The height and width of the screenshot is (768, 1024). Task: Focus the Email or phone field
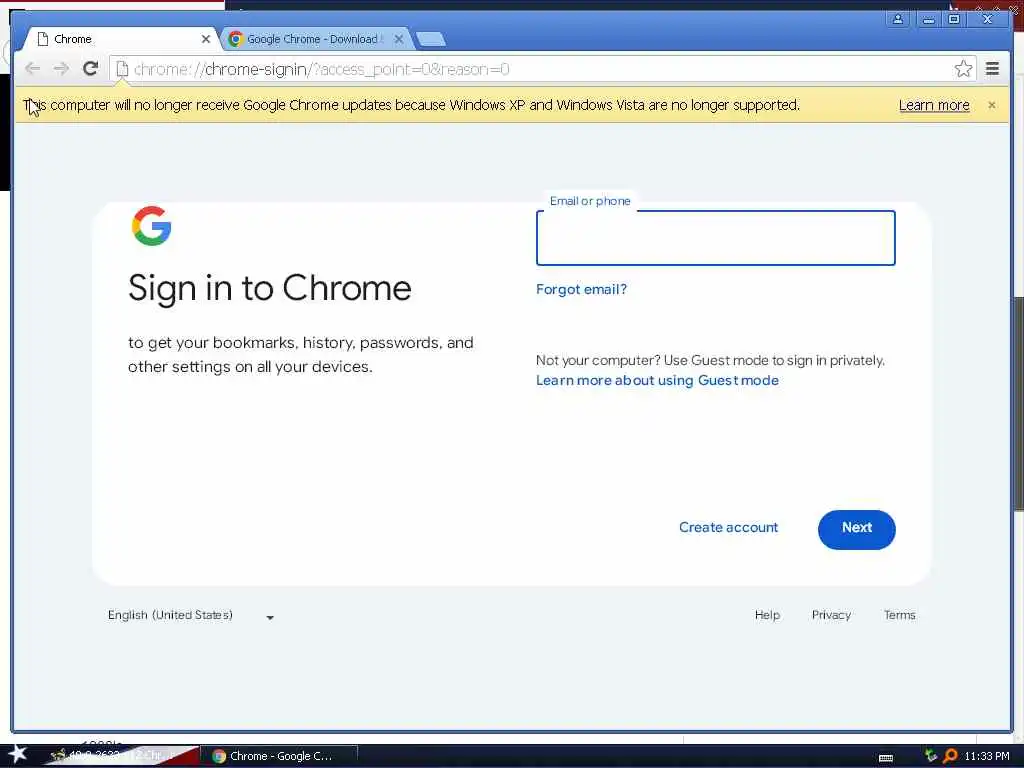[x=715, y=238]
